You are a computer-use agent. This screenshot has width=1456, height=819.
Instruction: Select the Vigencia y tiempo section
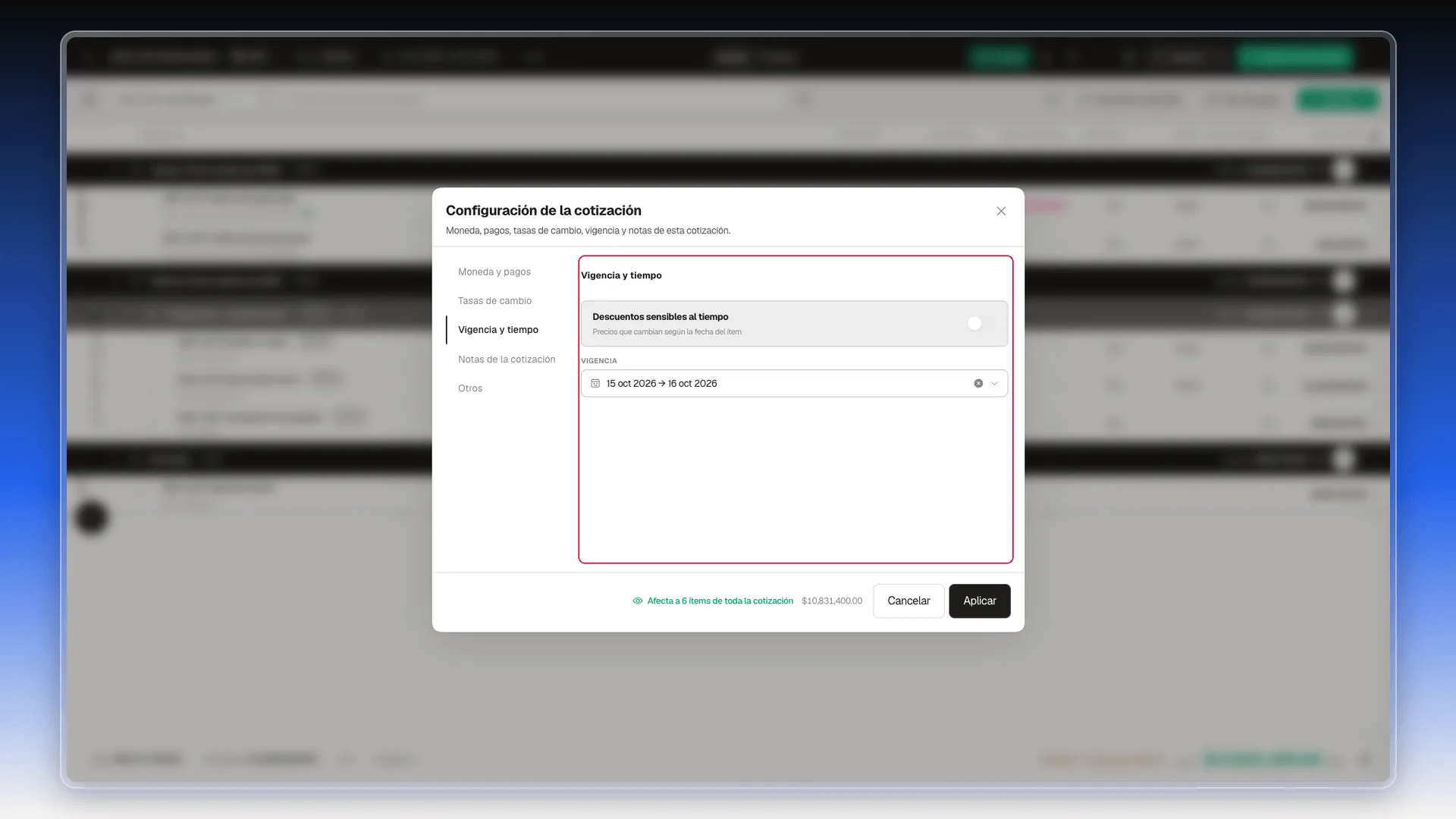[x=498, y=330]
